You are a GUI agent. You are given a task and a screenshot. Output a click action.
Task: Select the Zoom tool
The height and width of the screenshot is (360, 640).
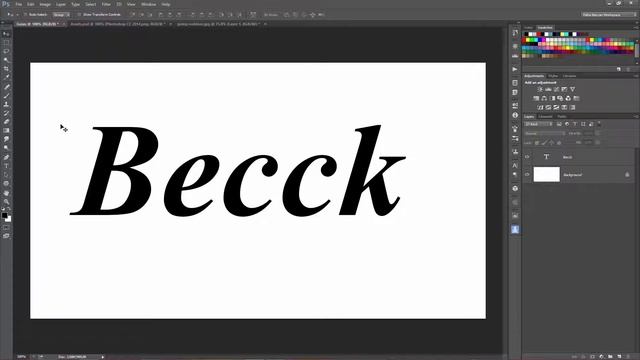click(6, 202)
